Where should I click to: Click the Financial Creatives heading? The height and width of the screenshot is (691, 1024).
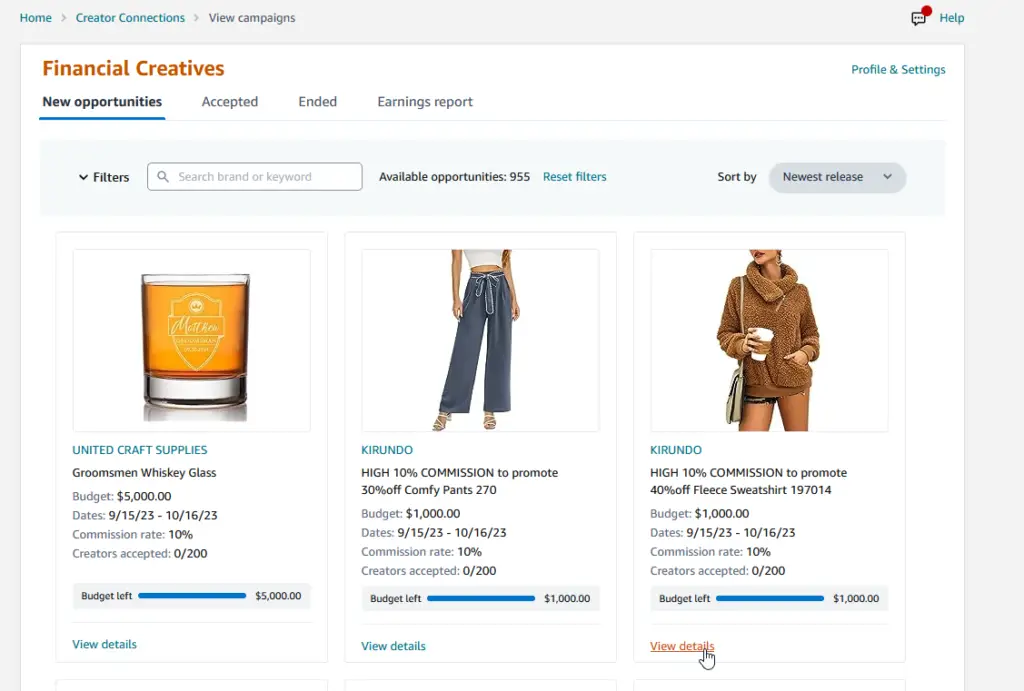coord(133,69)
